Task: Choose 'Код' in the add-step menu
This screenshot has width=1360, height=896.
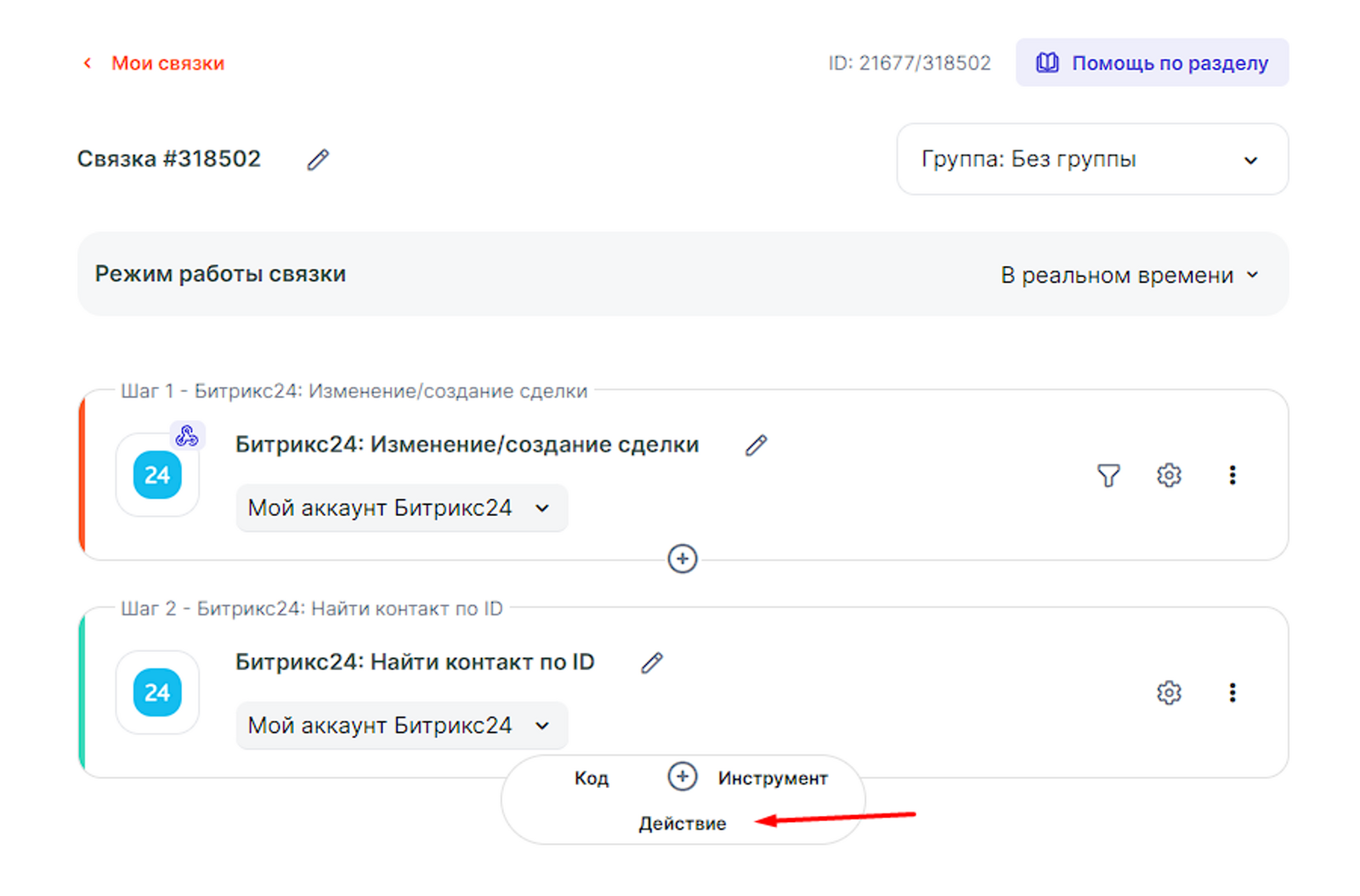Action: pyautogui.click(x=591, y=779)
